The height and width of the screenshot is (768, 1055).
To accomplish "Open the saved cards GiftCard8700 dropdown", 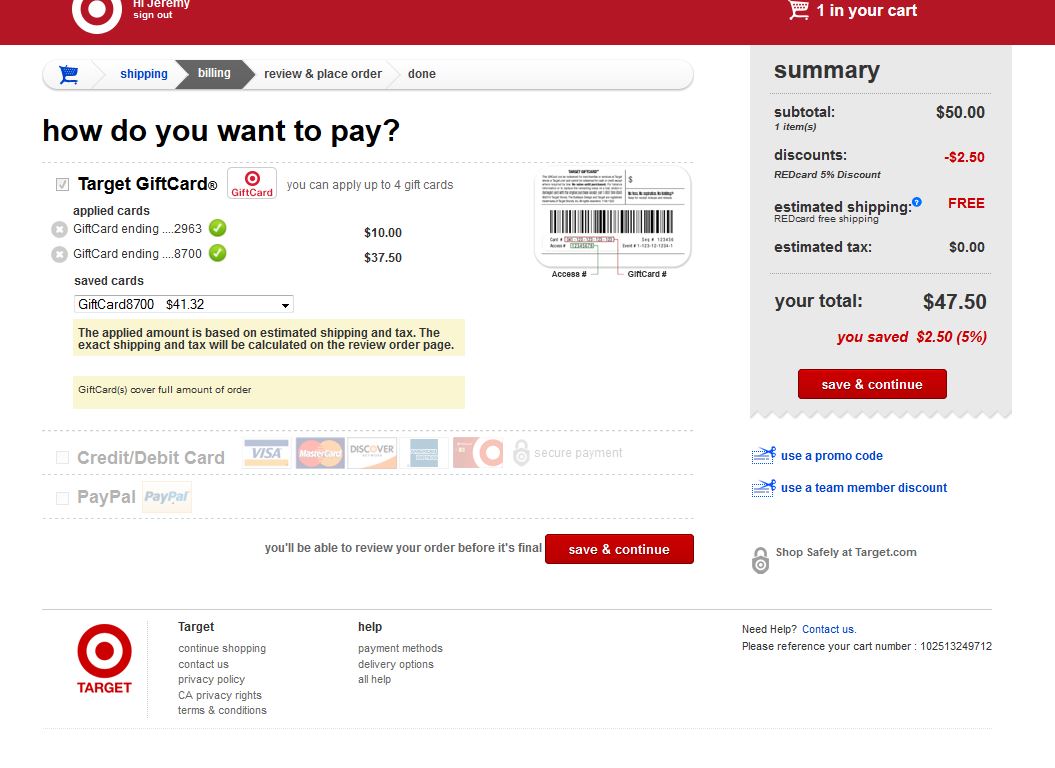I will [184, 304].
